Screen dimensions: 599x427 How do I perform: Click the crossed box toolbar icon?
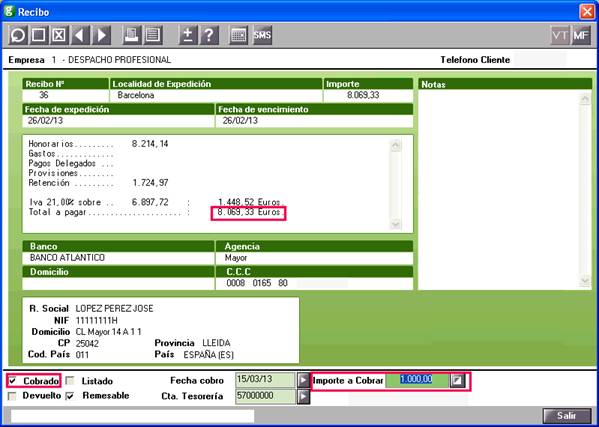coord(58,36)
